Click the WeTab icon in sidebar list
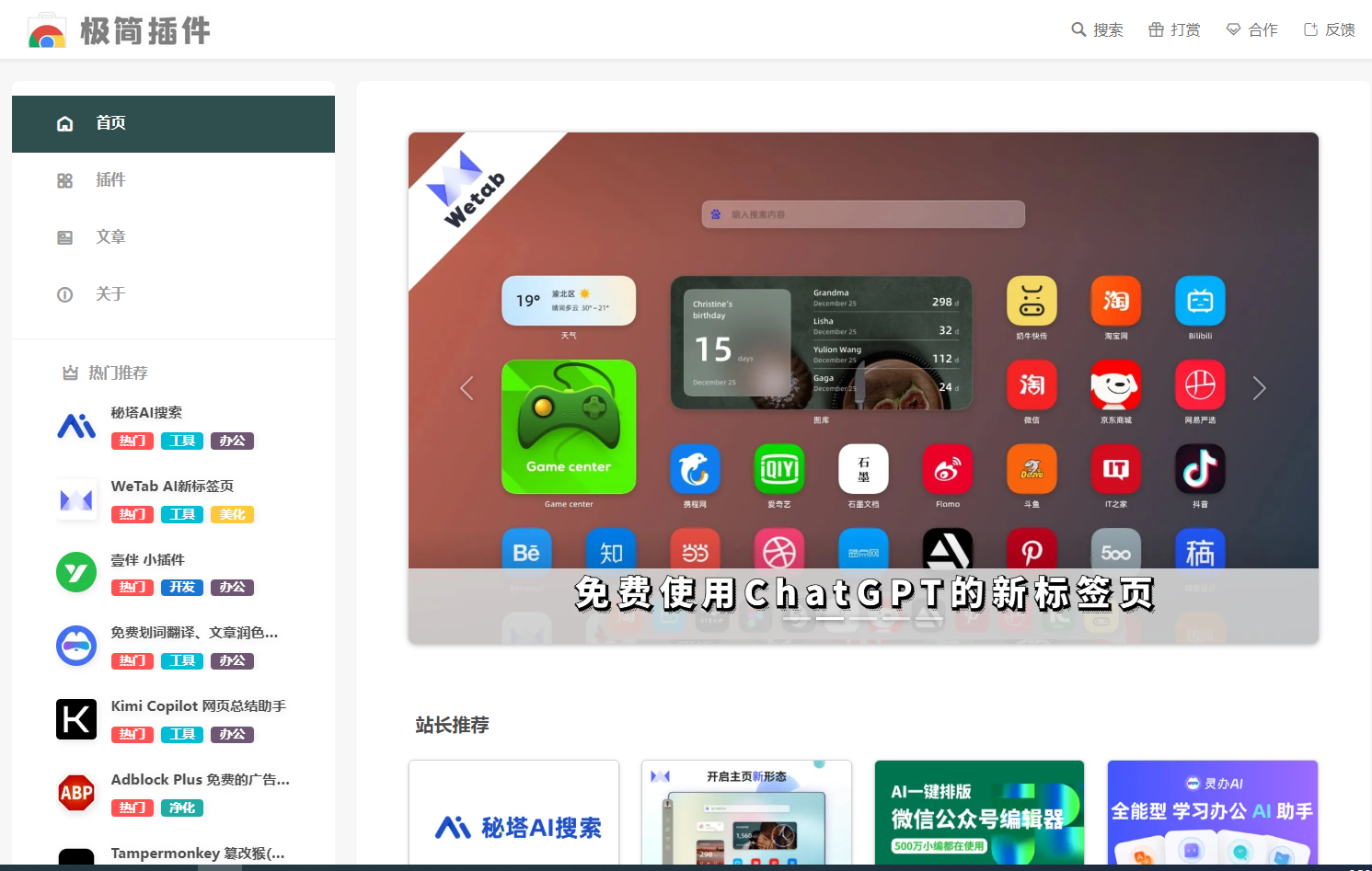Viewport: 1372px width, 871px height. [76, 499]
